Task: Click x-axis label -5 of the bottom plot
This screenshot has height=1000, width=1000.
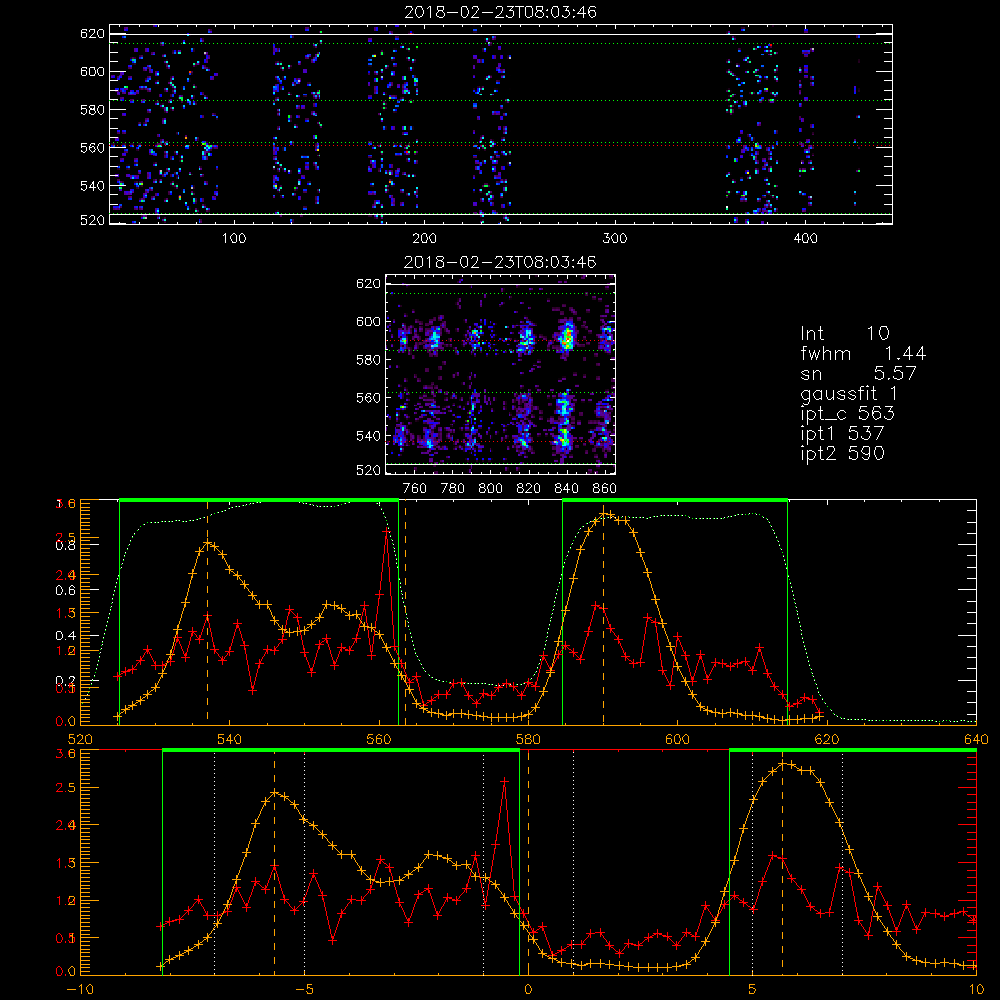Action: click(x=305, y=989)
